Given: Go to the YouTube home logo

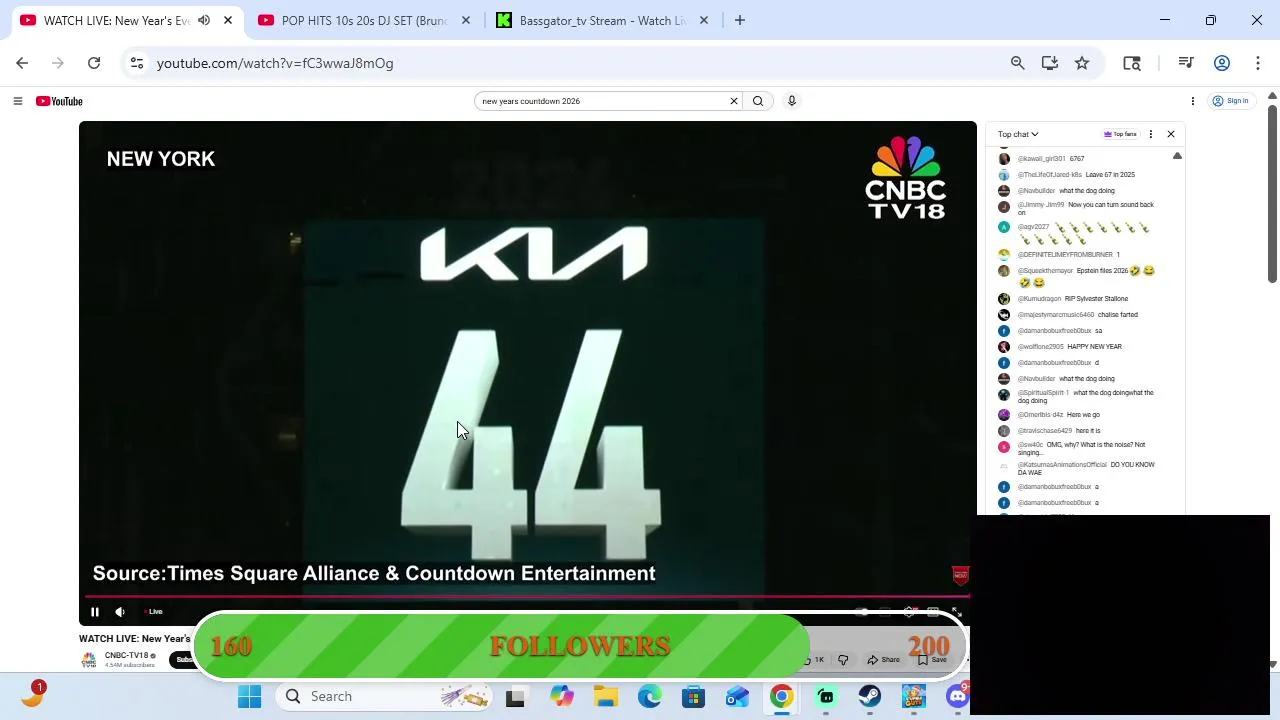Looking at the screenshot, I should [59, 101].
